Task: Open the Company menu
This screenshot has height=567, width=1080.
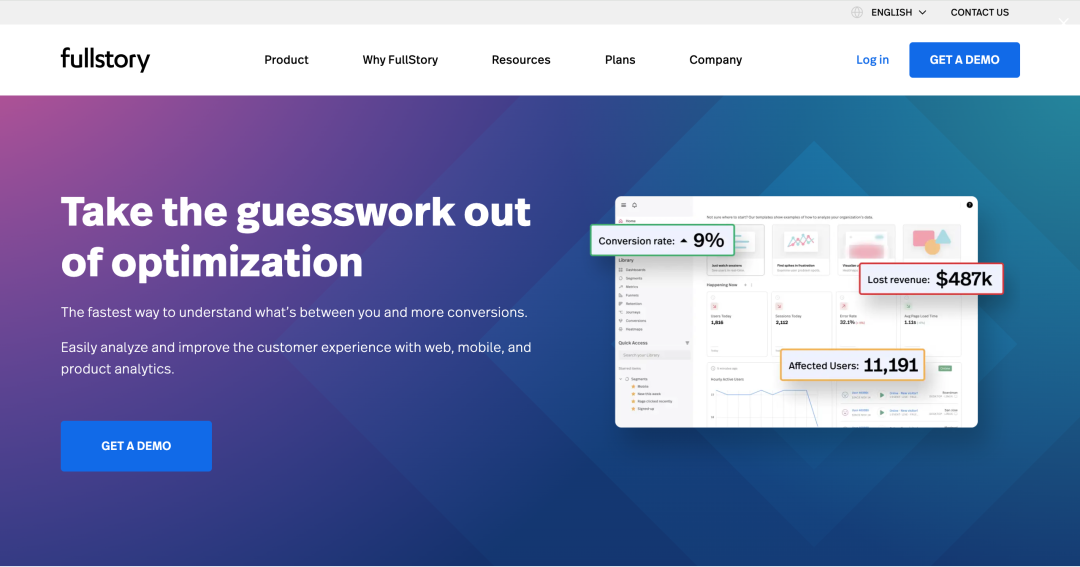Action: point(716,60)
